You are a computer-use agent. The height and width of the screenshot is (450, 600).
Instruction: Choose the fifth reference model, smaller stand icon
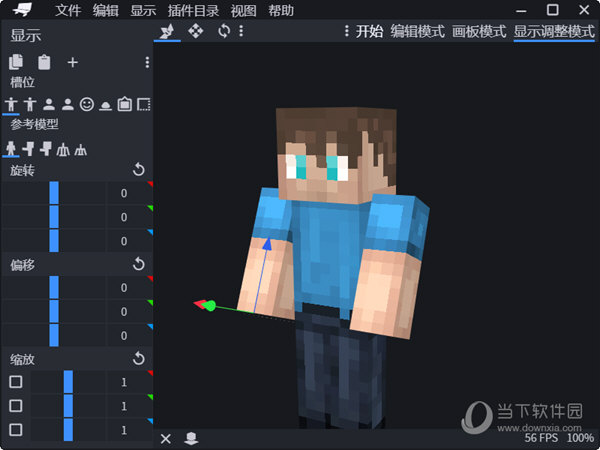pos(80,149)
